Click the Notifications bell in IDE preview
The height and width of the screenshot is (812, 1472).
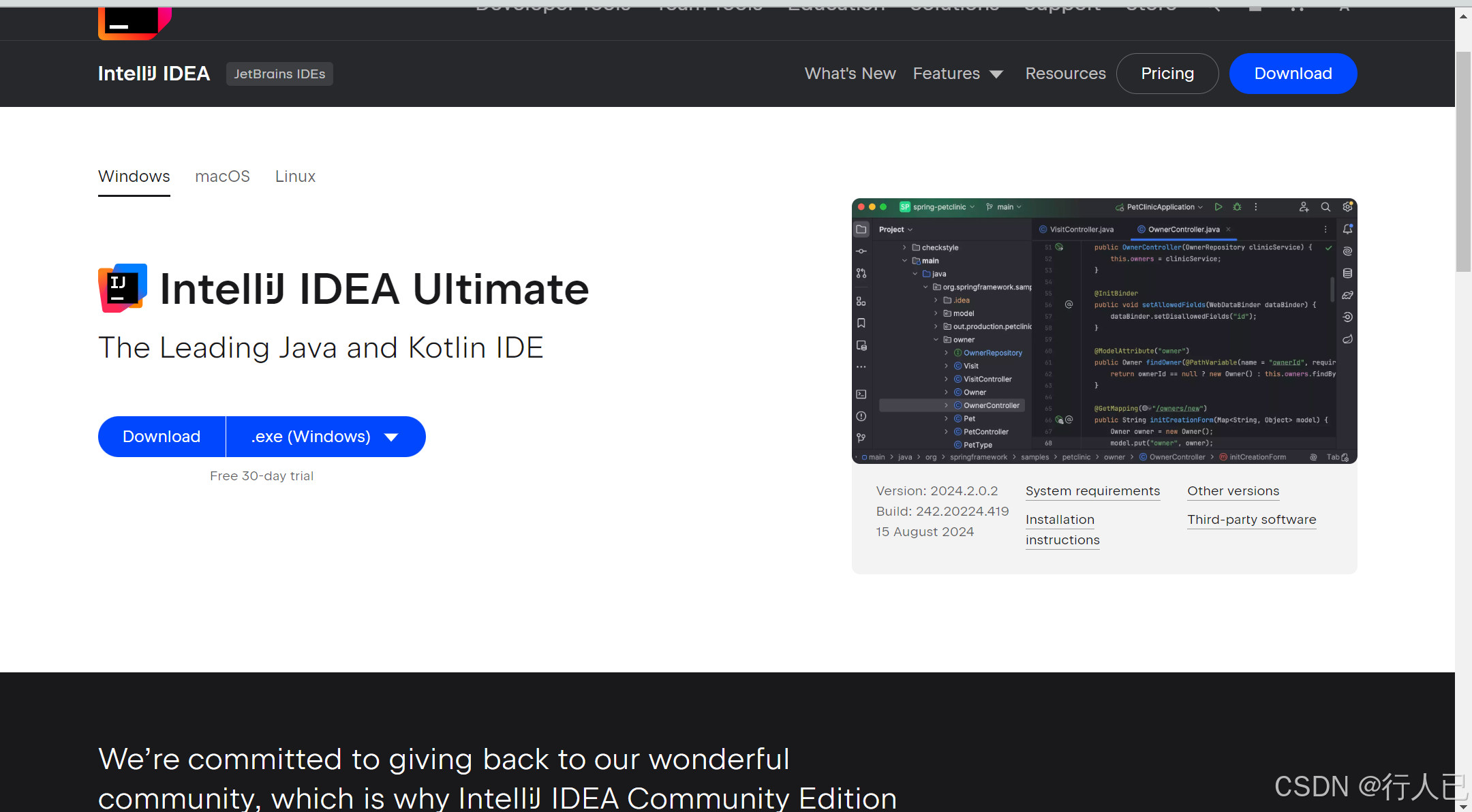point(1347,230)
